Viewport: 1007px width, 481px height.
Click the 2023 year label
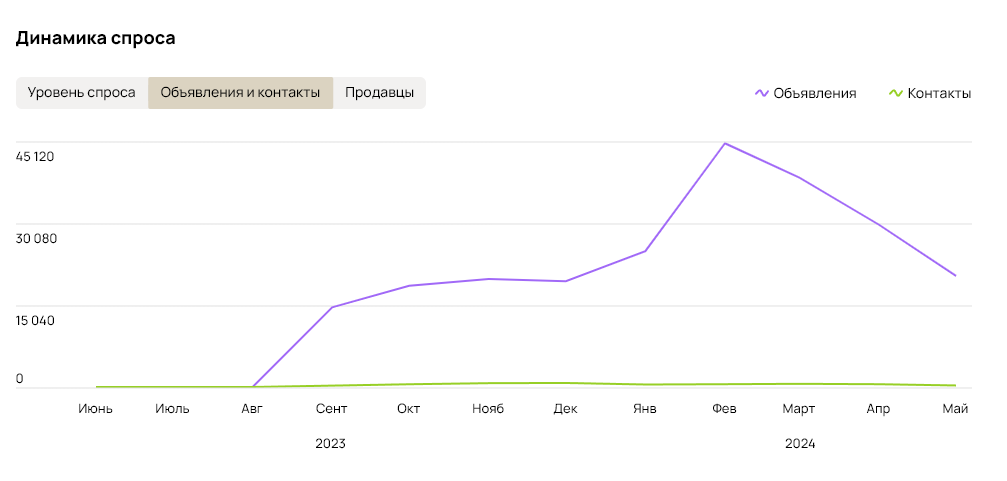[x=330, y=443]
